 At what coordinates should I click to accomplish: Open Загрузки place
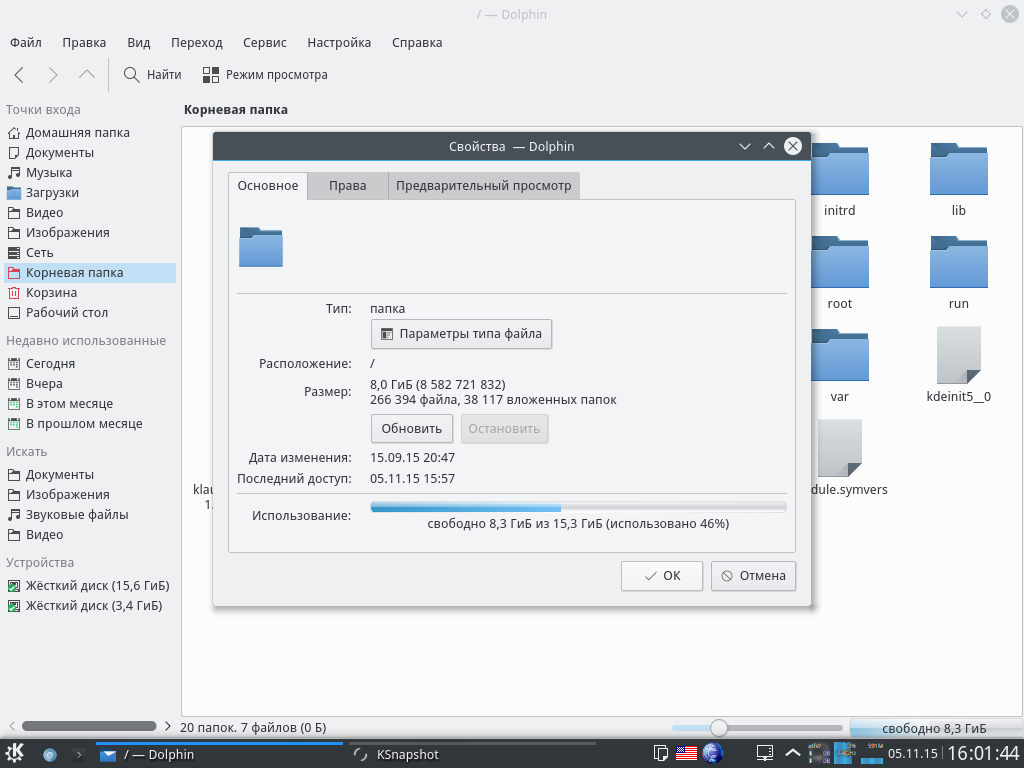click(x=88, y=193)
